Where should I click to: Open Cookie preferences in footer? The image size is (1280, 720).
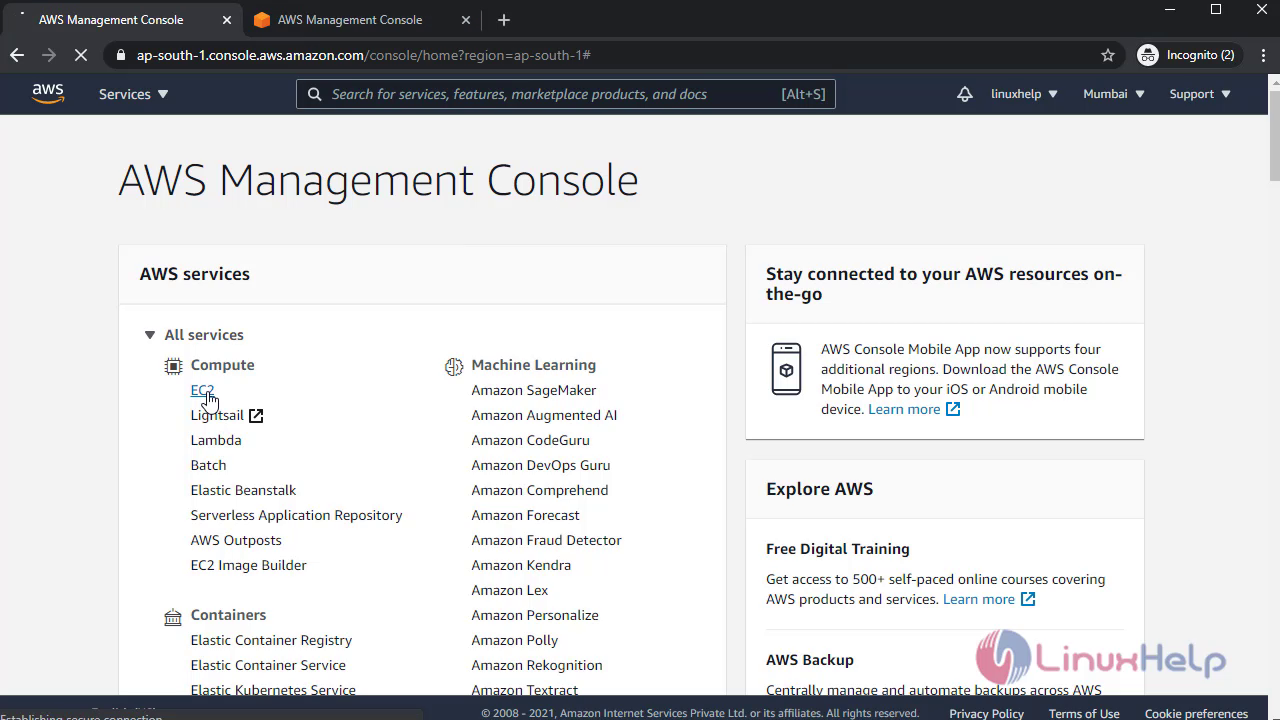[x=1196, y=714]
